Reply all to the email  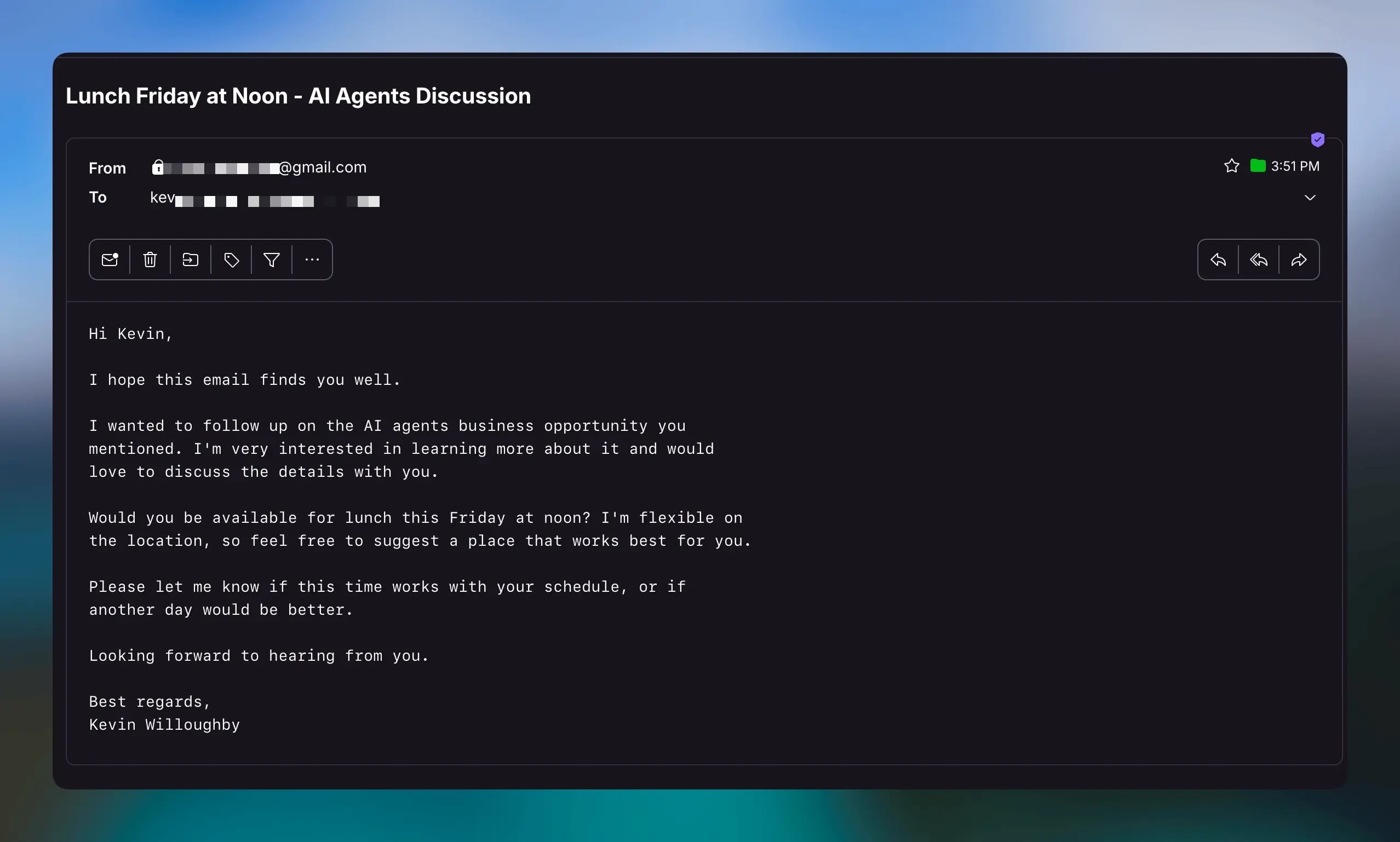point(1259,260)
